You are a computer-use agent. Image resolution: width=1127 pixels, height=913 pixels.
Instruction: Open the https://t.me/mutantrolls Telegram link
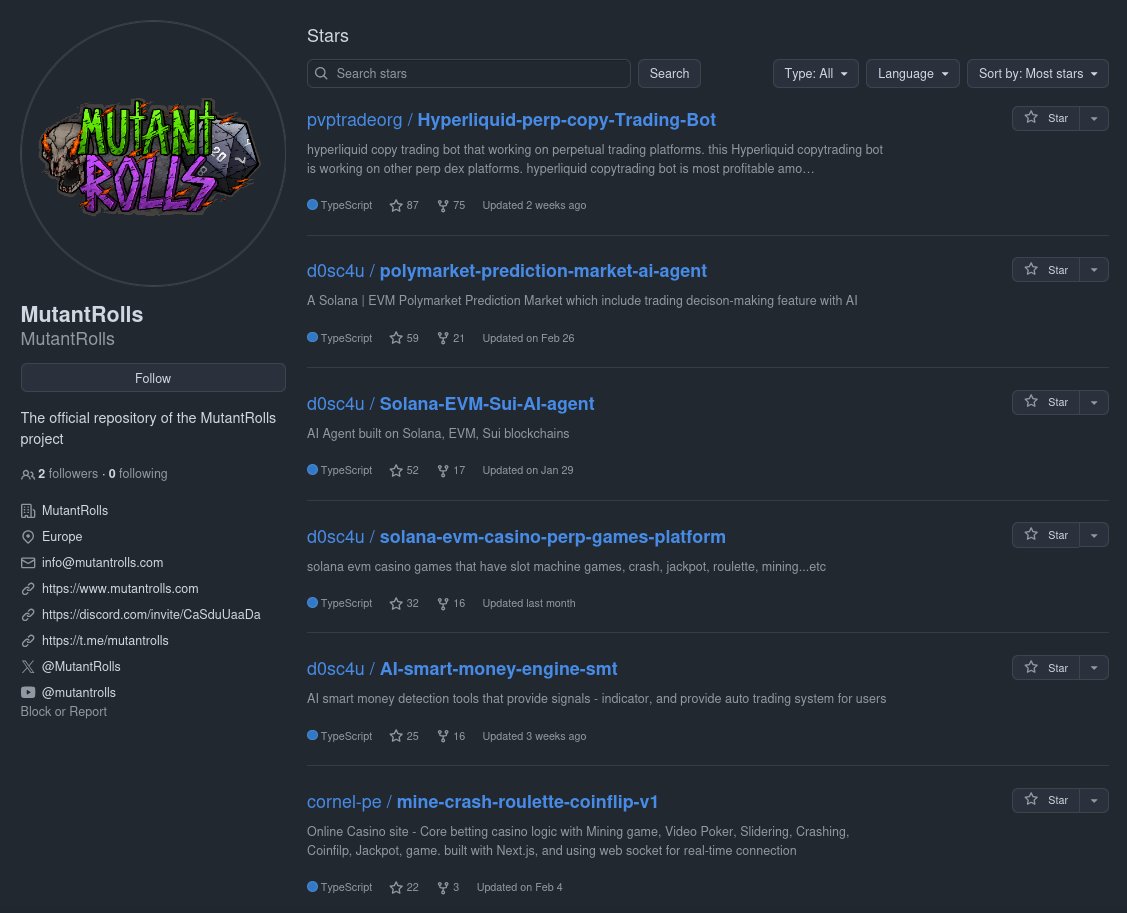tap(105, 641)
